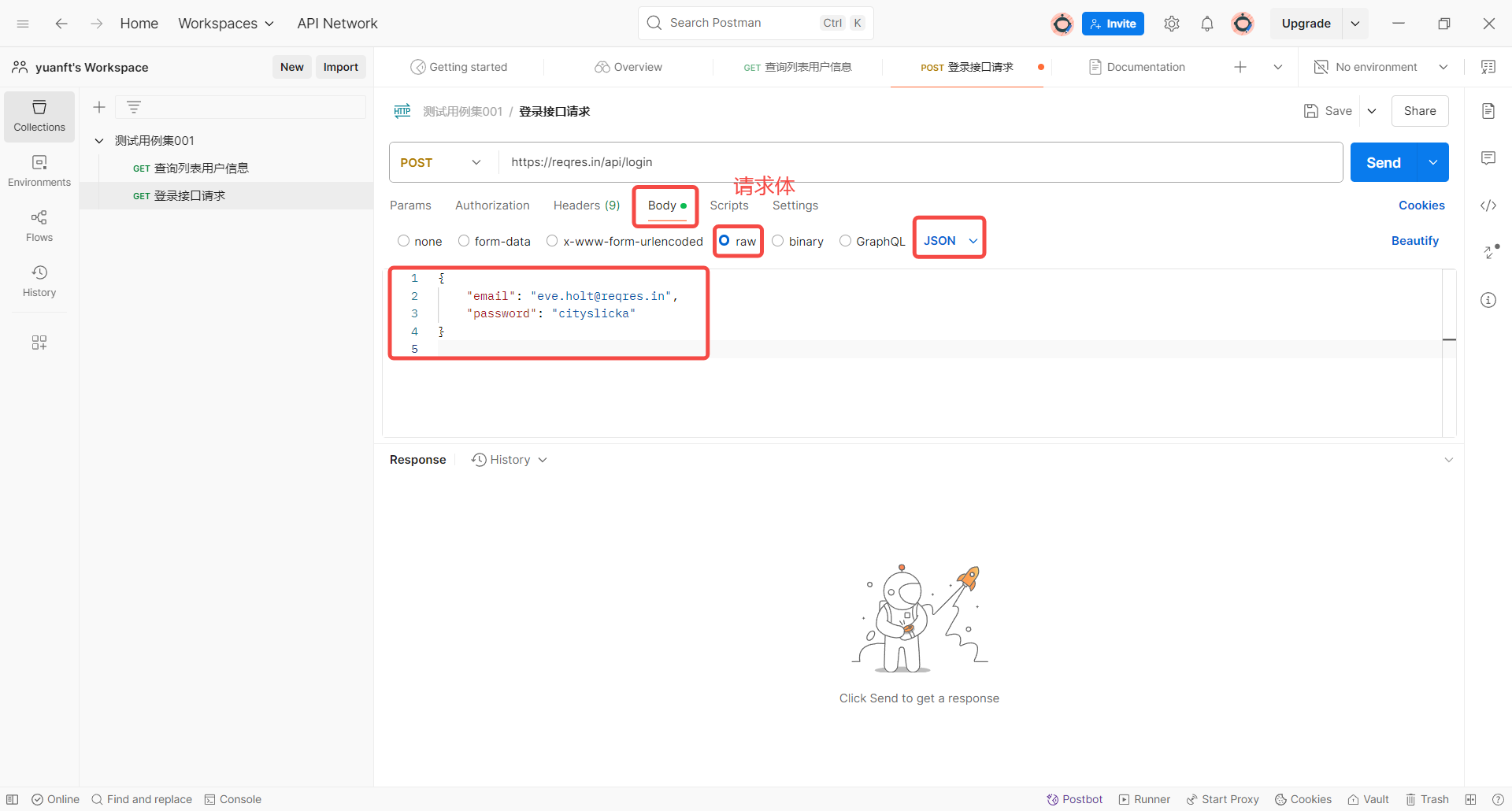Screen dimensions: 1512x811
Task: Open Postbot in status bar
Action: click(x=1075, y=799)
